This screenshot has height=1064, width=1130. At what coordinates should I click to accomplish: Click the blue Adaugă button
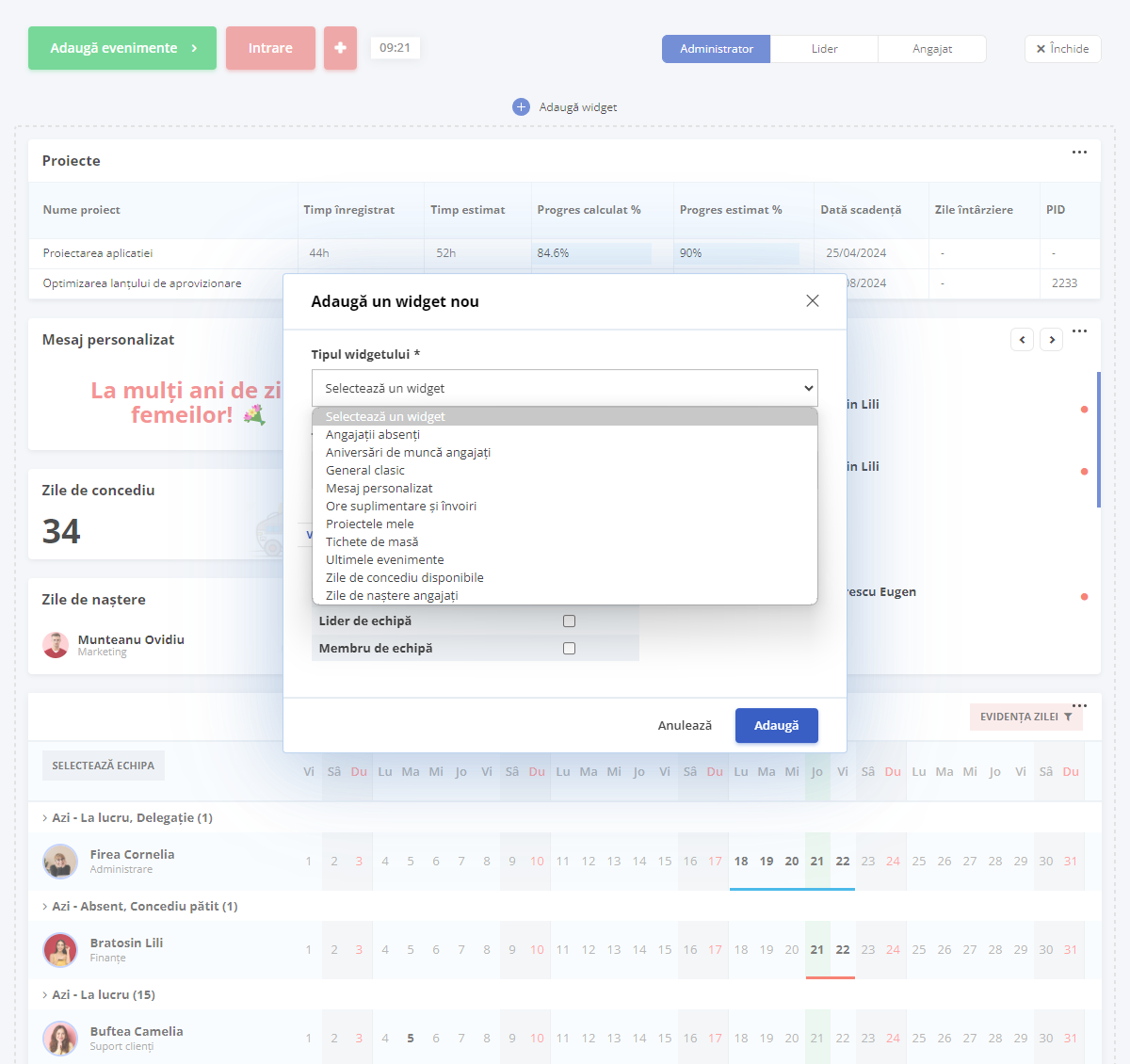click(x=777, y=725)
